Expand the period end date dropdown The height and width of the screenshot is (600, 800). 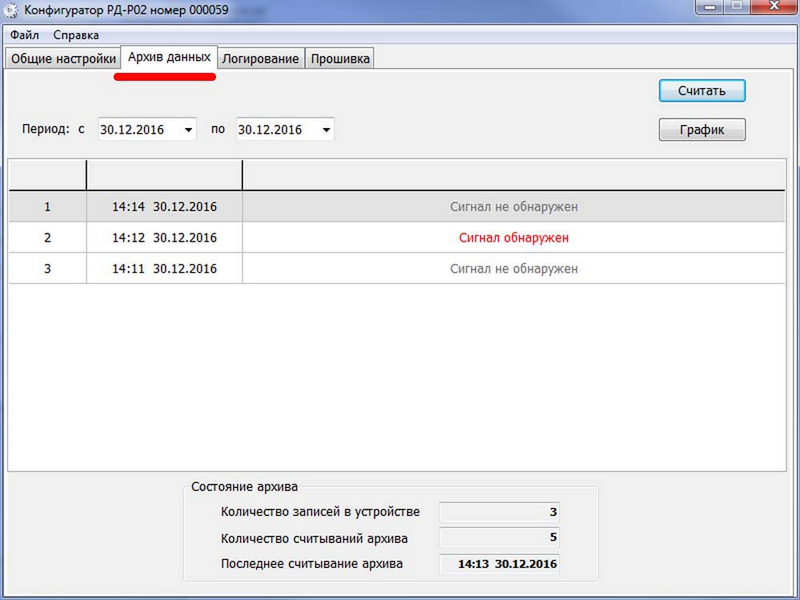click(x=326, y=130)
